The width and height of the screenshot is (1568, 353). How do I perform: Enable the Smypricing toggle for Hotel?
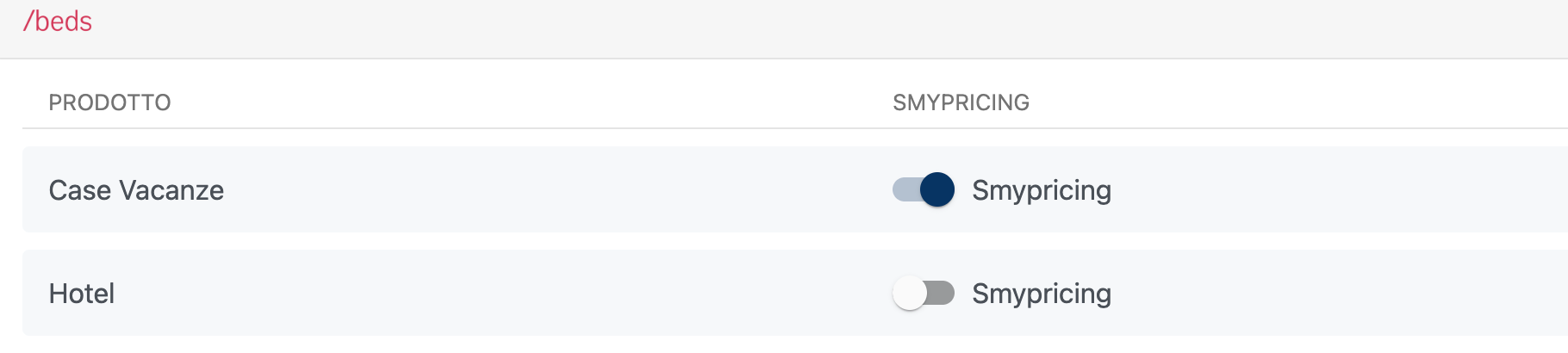pyautogui.click(x=924, y=293)
